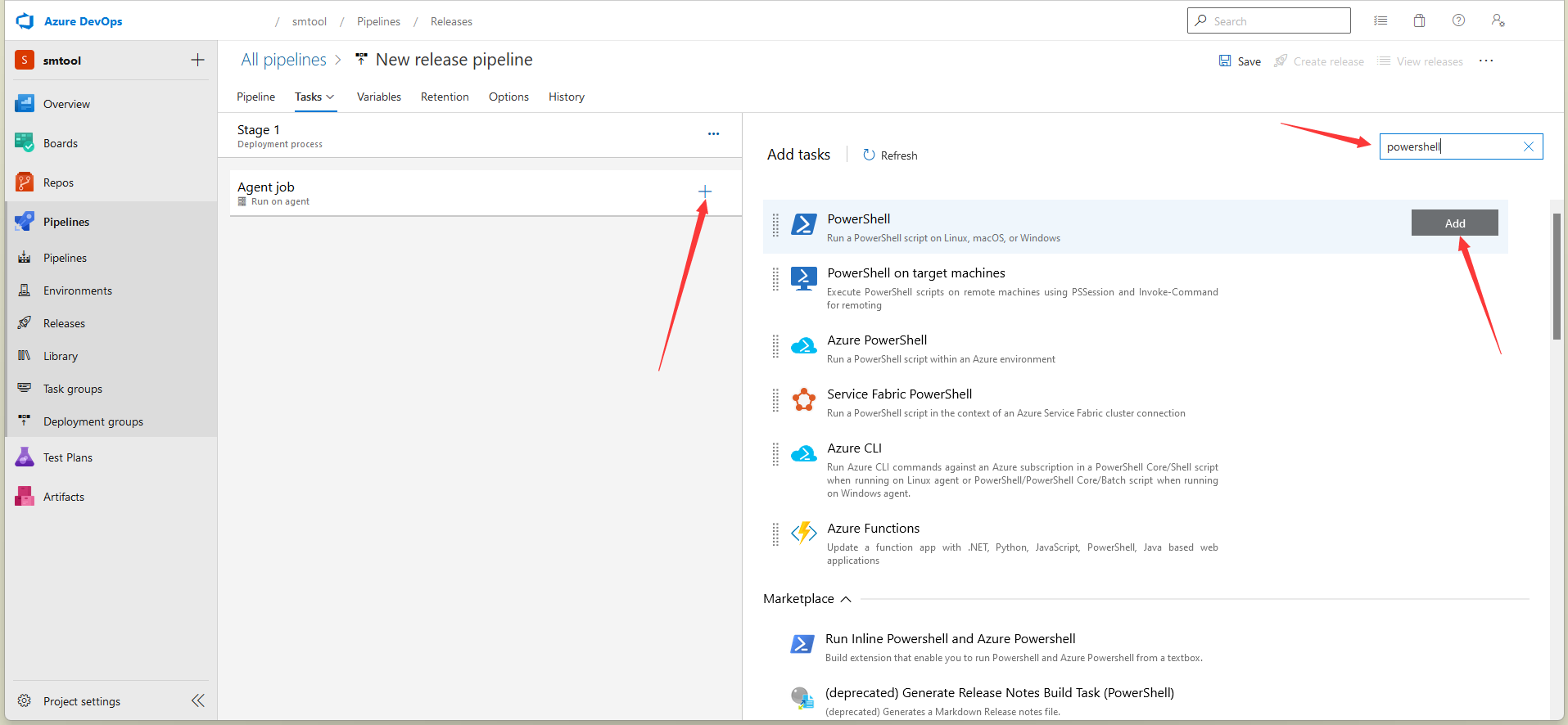1568x725 pixels.
Task: Collapse the Marketplace section
Action: [846, 599]
